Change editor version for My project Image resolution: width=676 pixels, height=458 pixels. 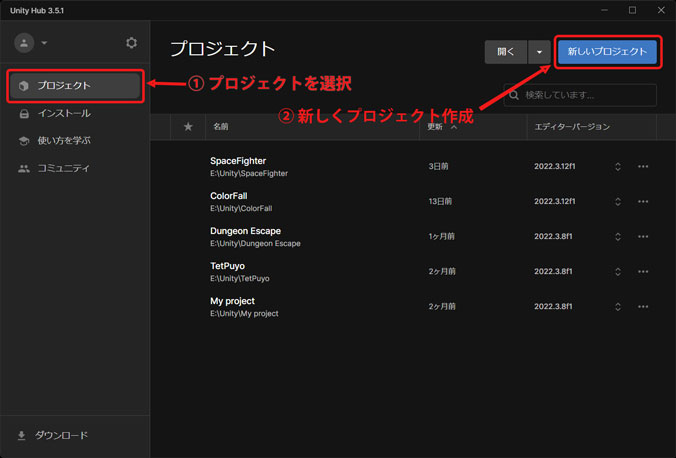[618, 307]
